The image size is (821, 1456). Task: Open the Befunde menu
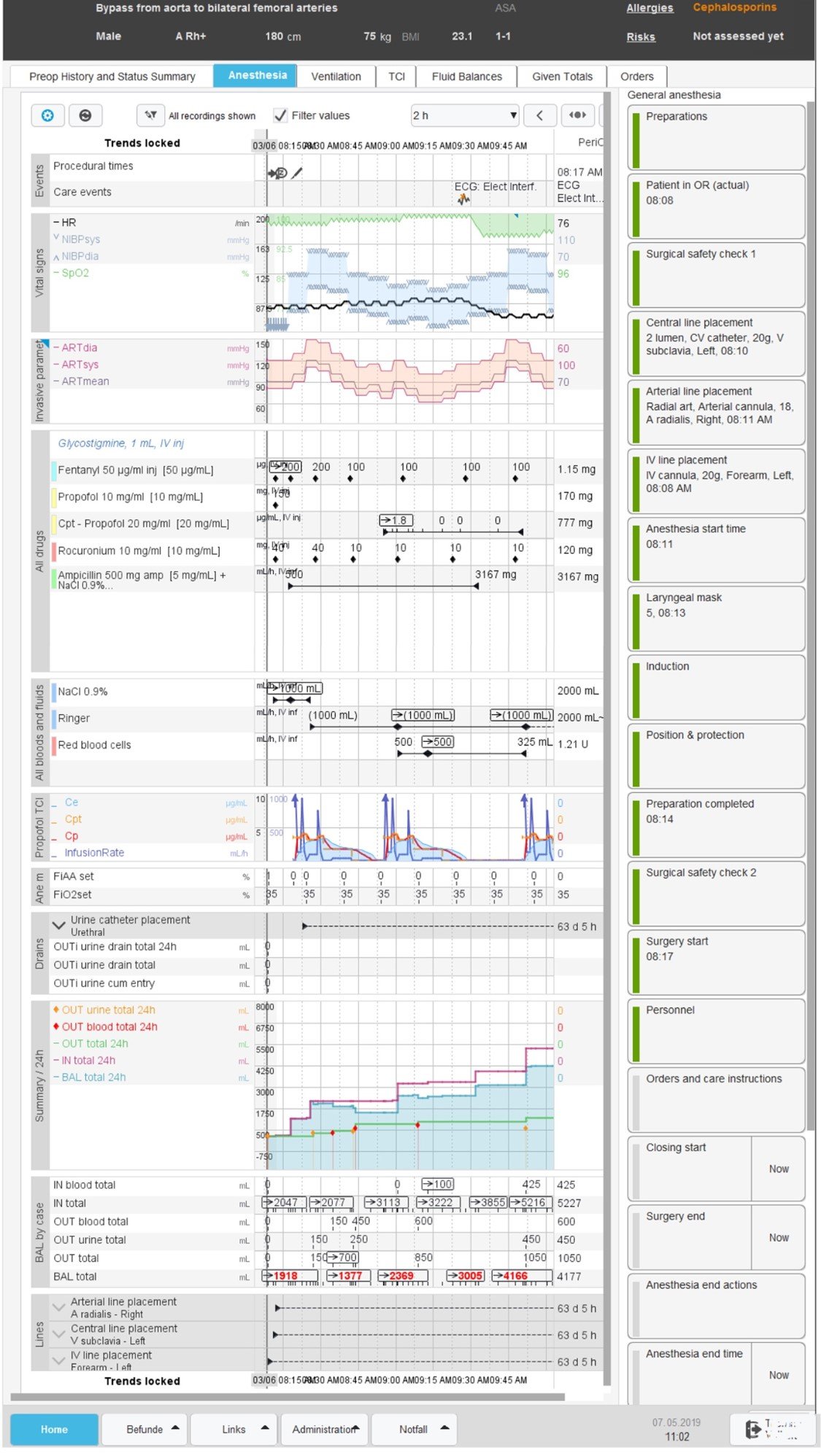144,1429
